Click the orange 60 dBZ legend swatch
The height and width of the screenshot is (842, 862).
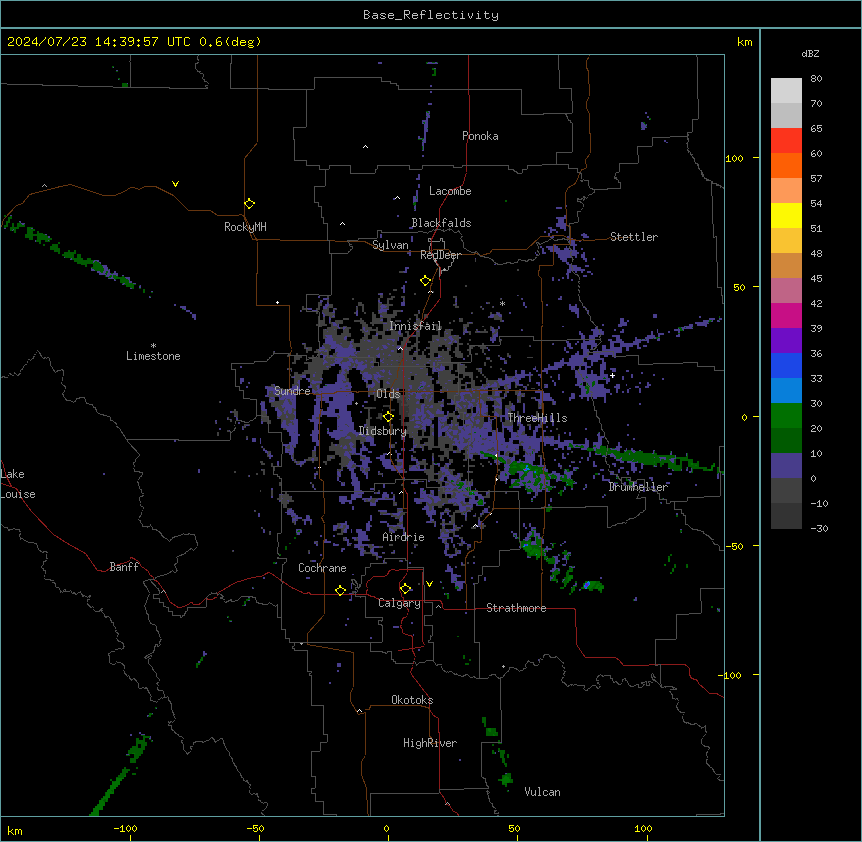point(786,165)
